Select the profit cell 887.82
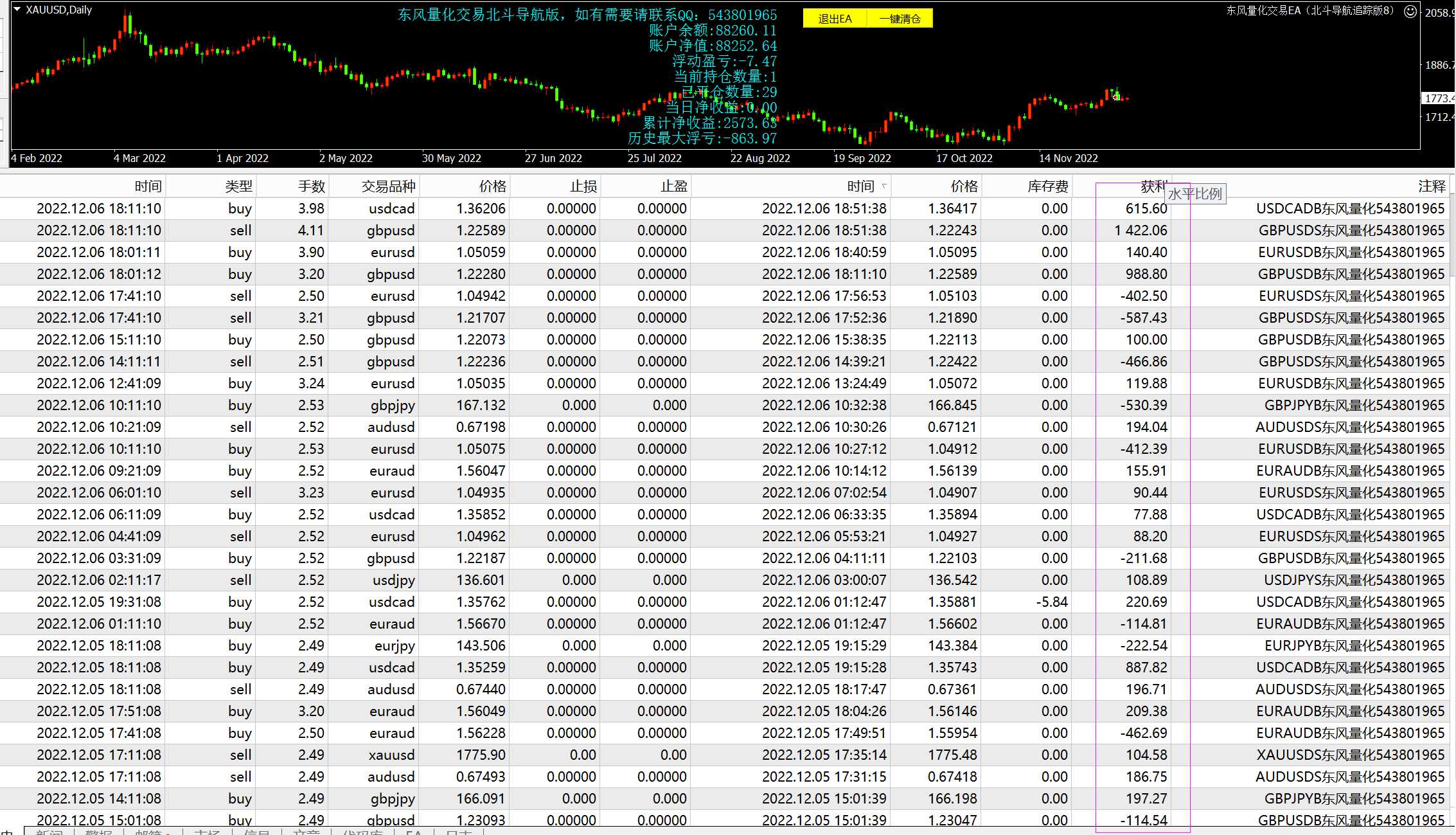 (x=1146, y=667)
